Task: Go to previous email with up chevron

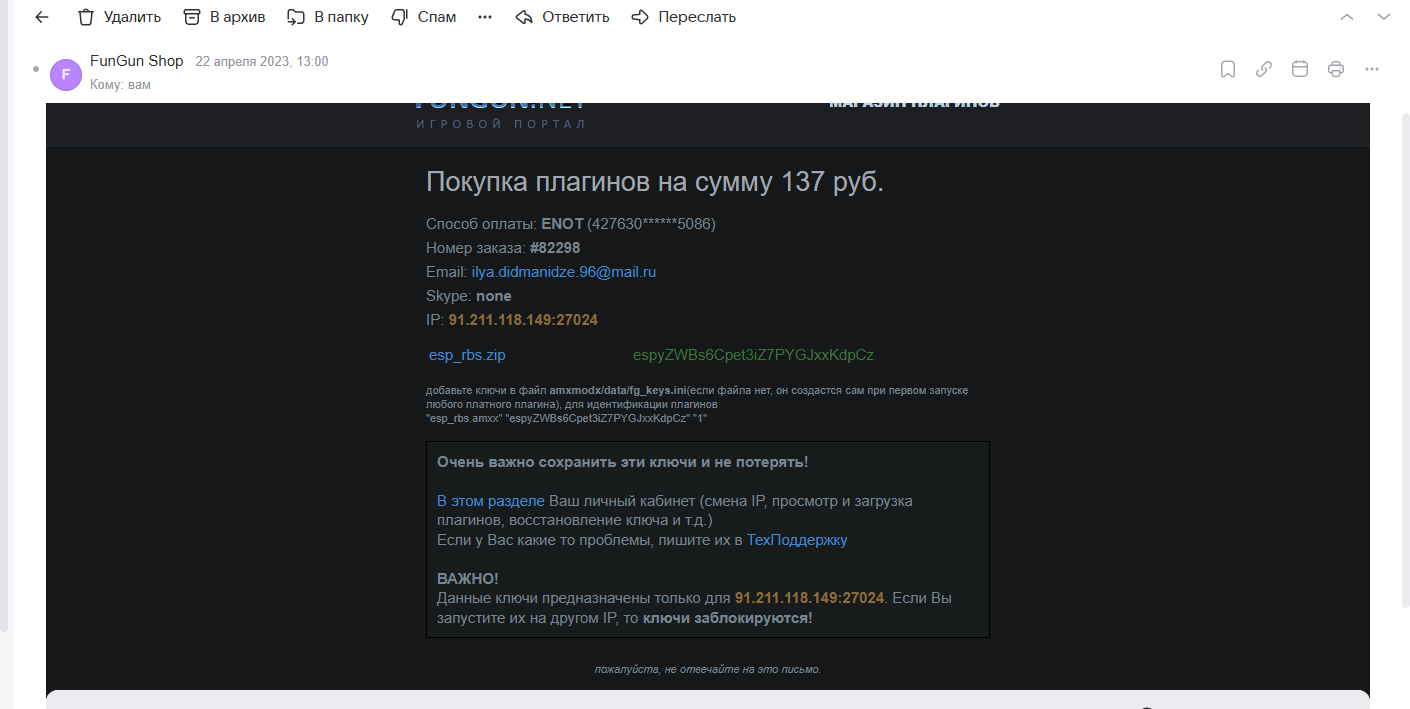Action: point(1347,17)
